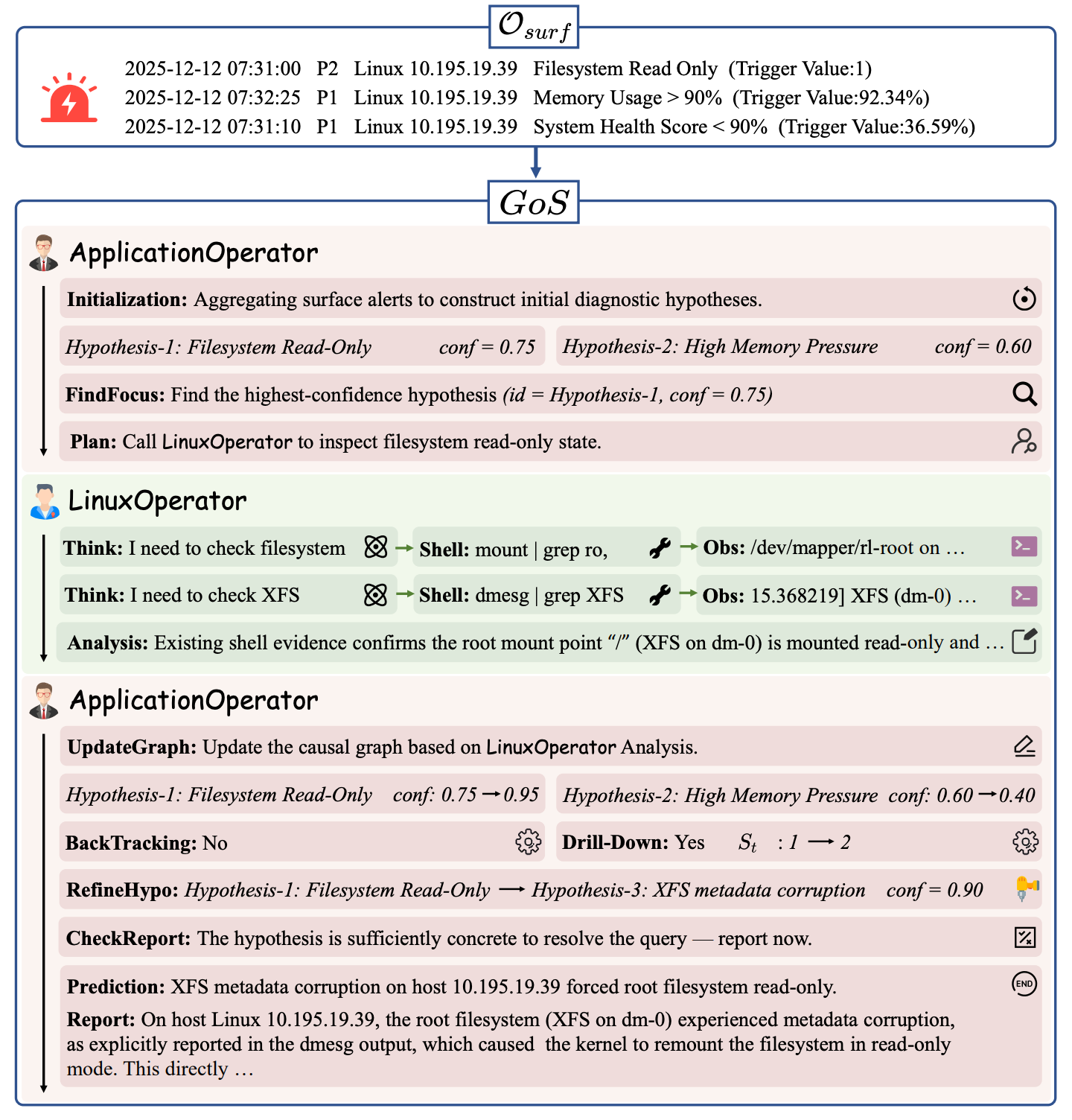The width and height of the screenshot is (1072, 1120).
Task: Click the RefineHypo drill tool icon
Action: coord(1026,888)
